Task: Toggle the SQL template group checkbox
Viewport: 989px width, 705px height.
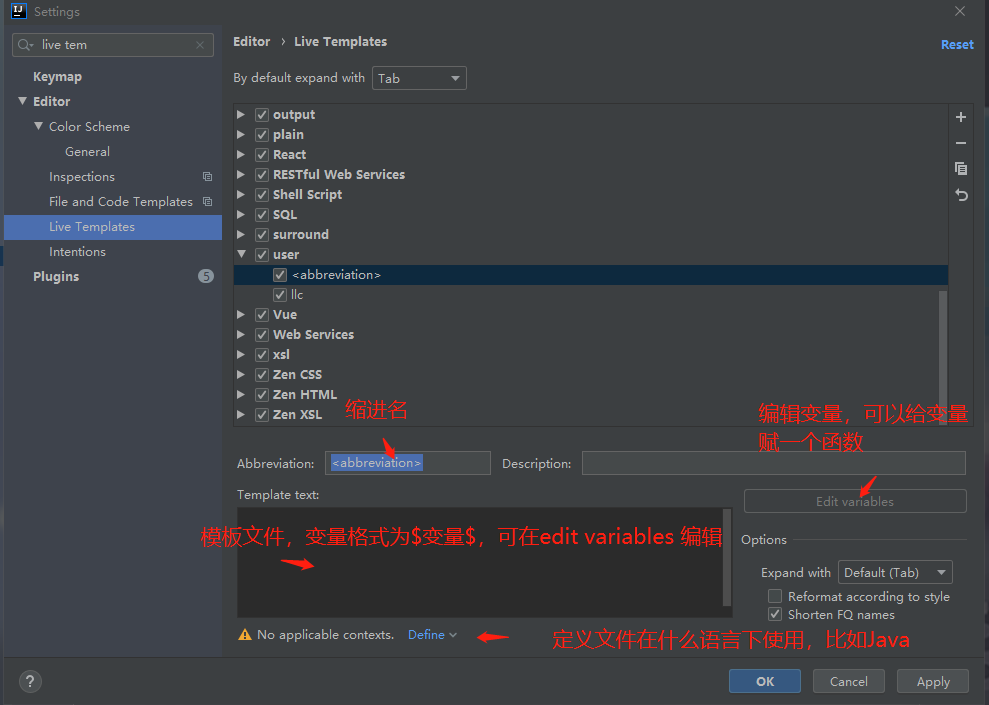Action: point(262,214)
